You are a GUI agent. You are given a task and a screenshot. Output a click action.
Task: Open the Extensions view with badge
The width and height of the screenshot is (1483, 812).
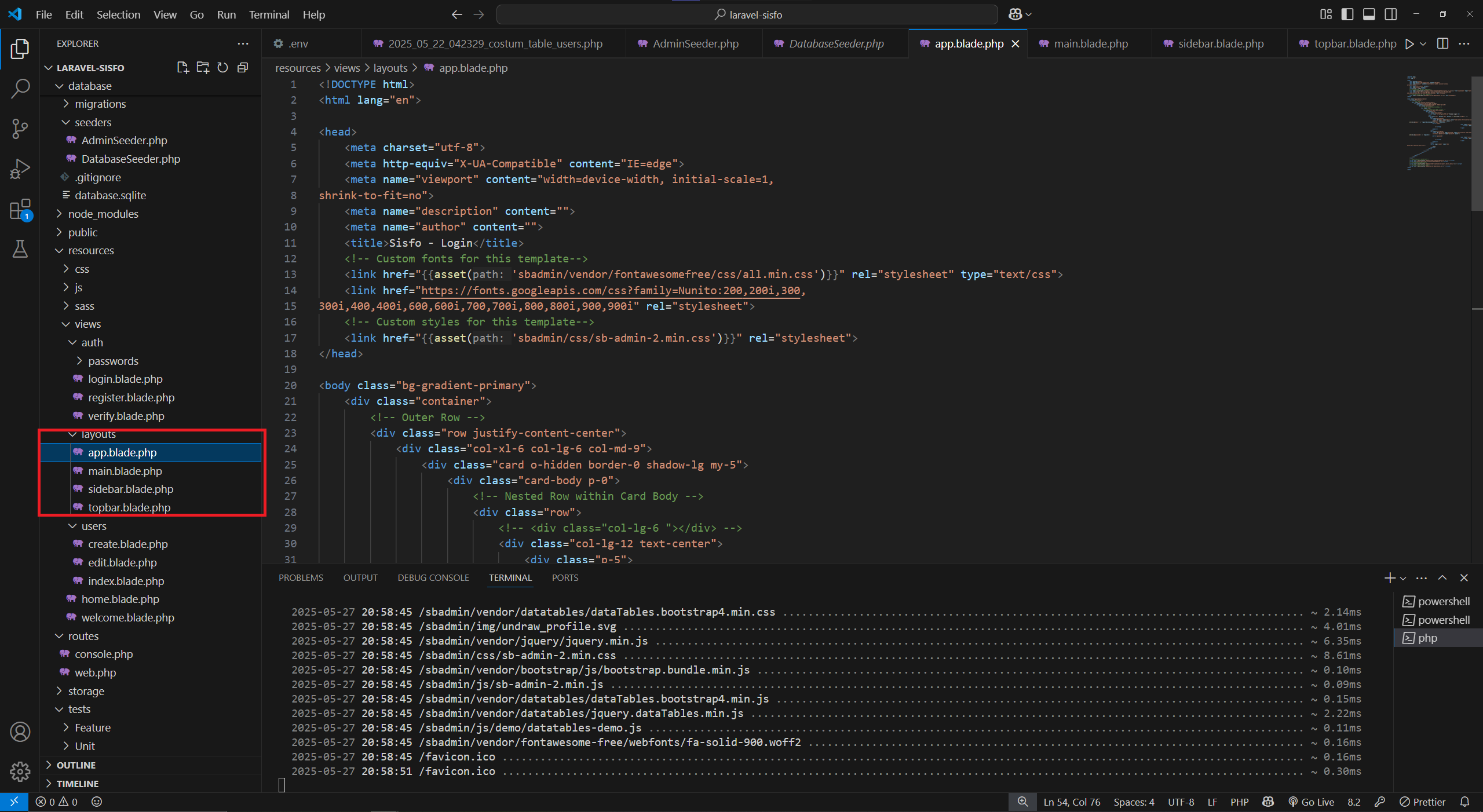(x=20, y=210)
